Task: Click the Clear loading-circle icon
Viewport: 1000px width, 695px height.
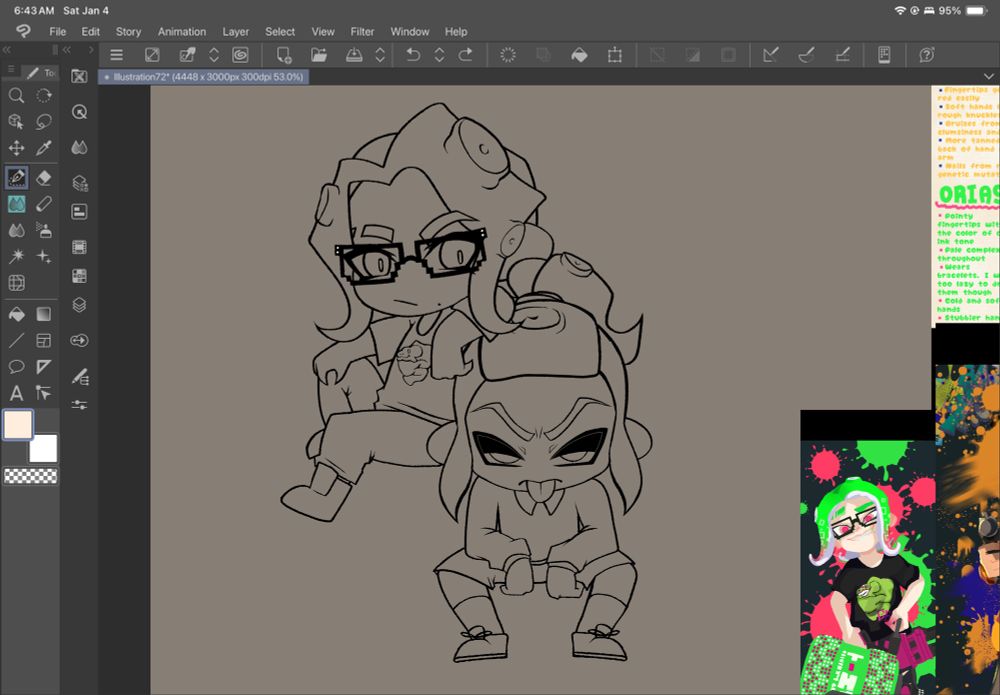Action: point(508,55)
